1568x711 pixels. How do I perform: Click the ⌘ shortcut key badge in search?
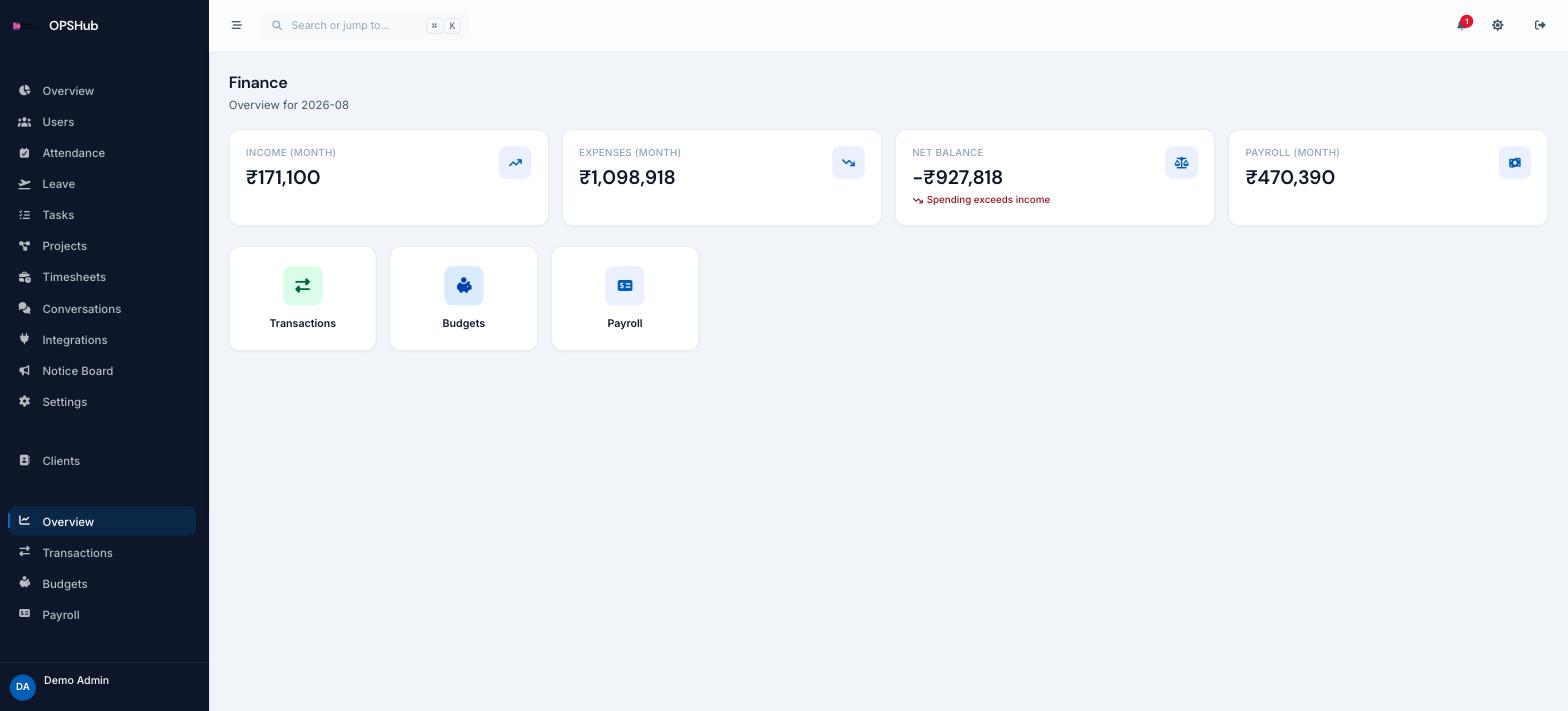[x=434, y=26]
